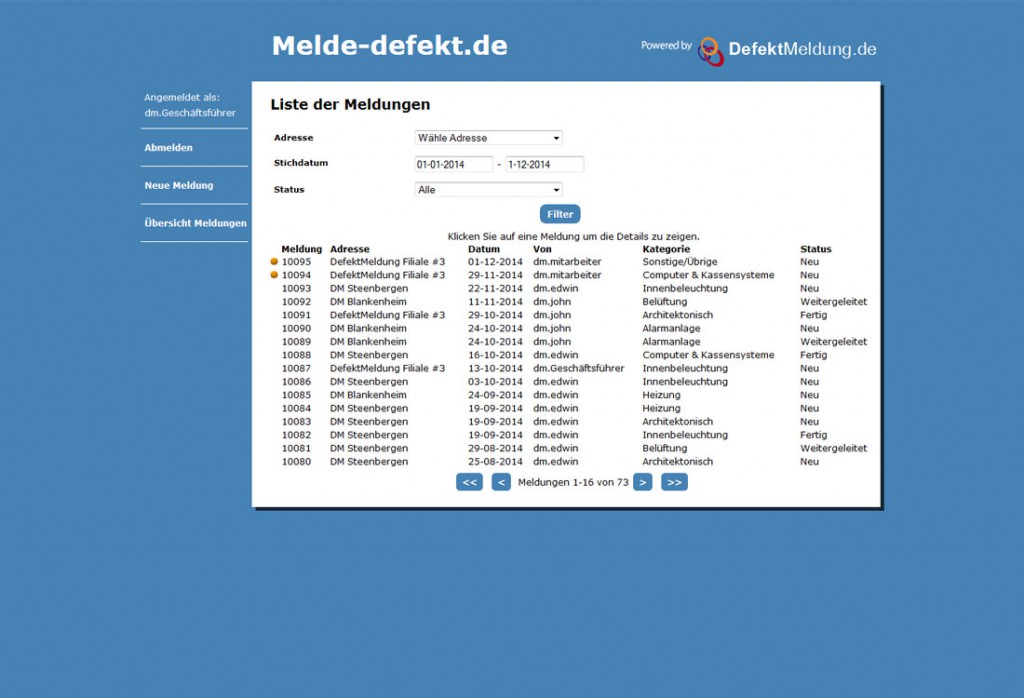Click the Abmelden menu item

tap(169, 148)
